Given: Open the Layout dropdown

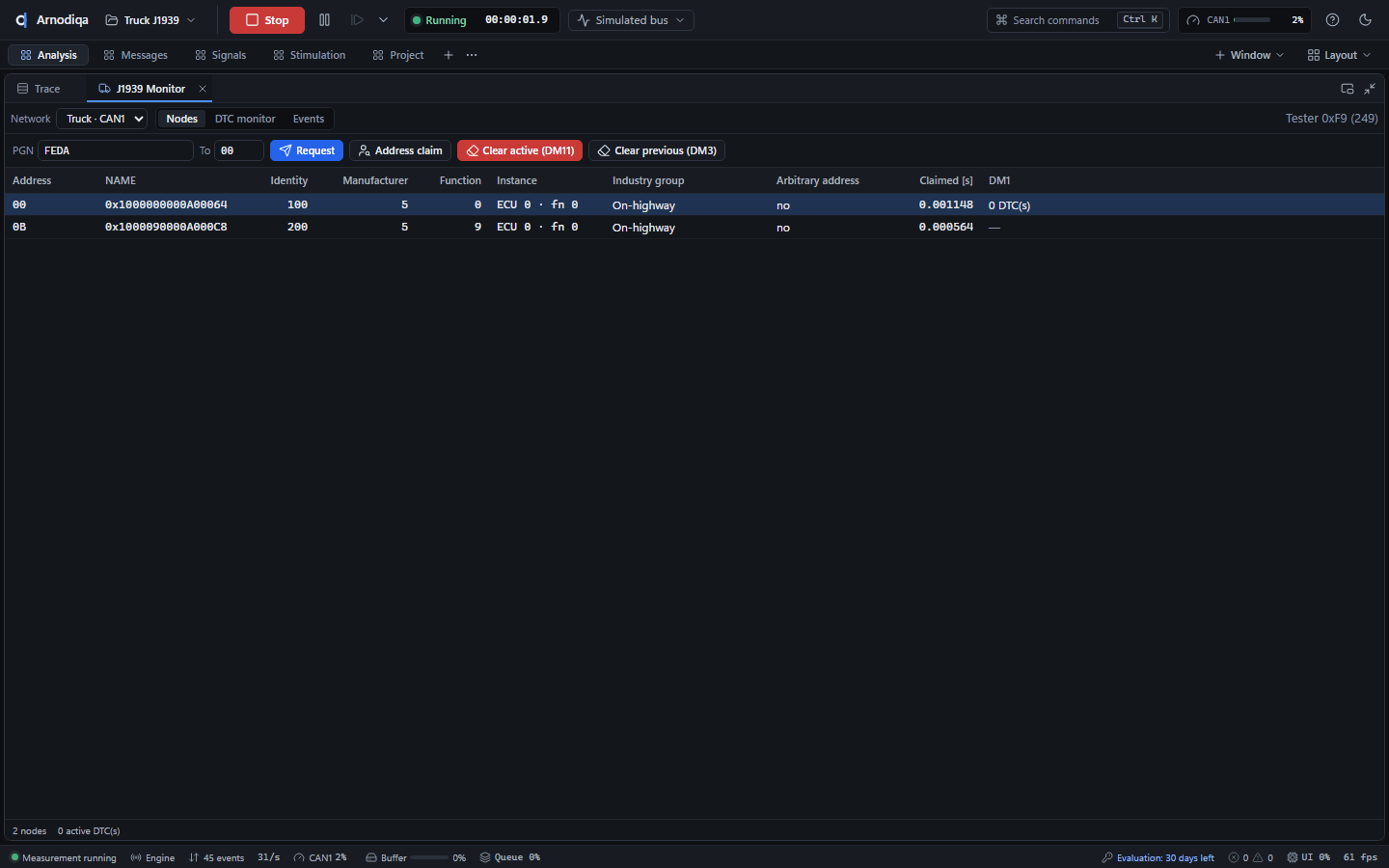Looking at the screenshot, I should [1339, 55].
